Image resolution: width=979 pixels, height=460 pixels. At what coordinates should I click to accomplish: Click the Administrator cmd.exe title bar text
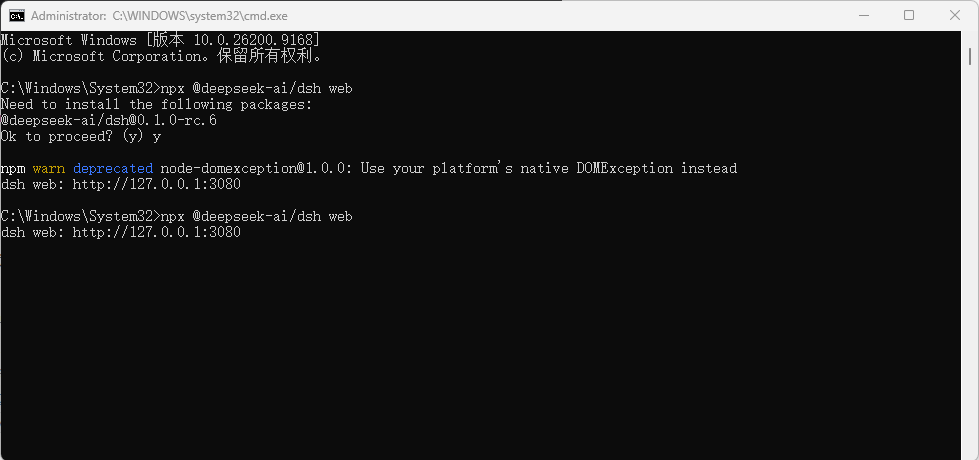pyautogui.click(x=159, y=16)
